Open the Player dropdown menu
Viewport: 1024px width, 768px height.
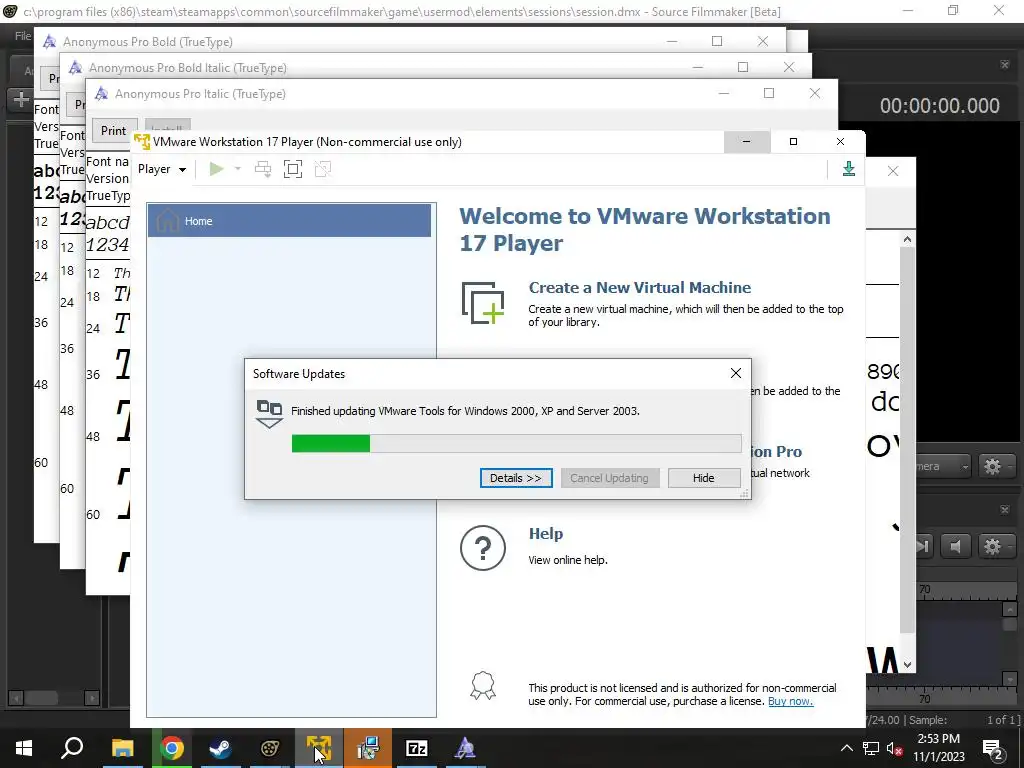(162, 169)
